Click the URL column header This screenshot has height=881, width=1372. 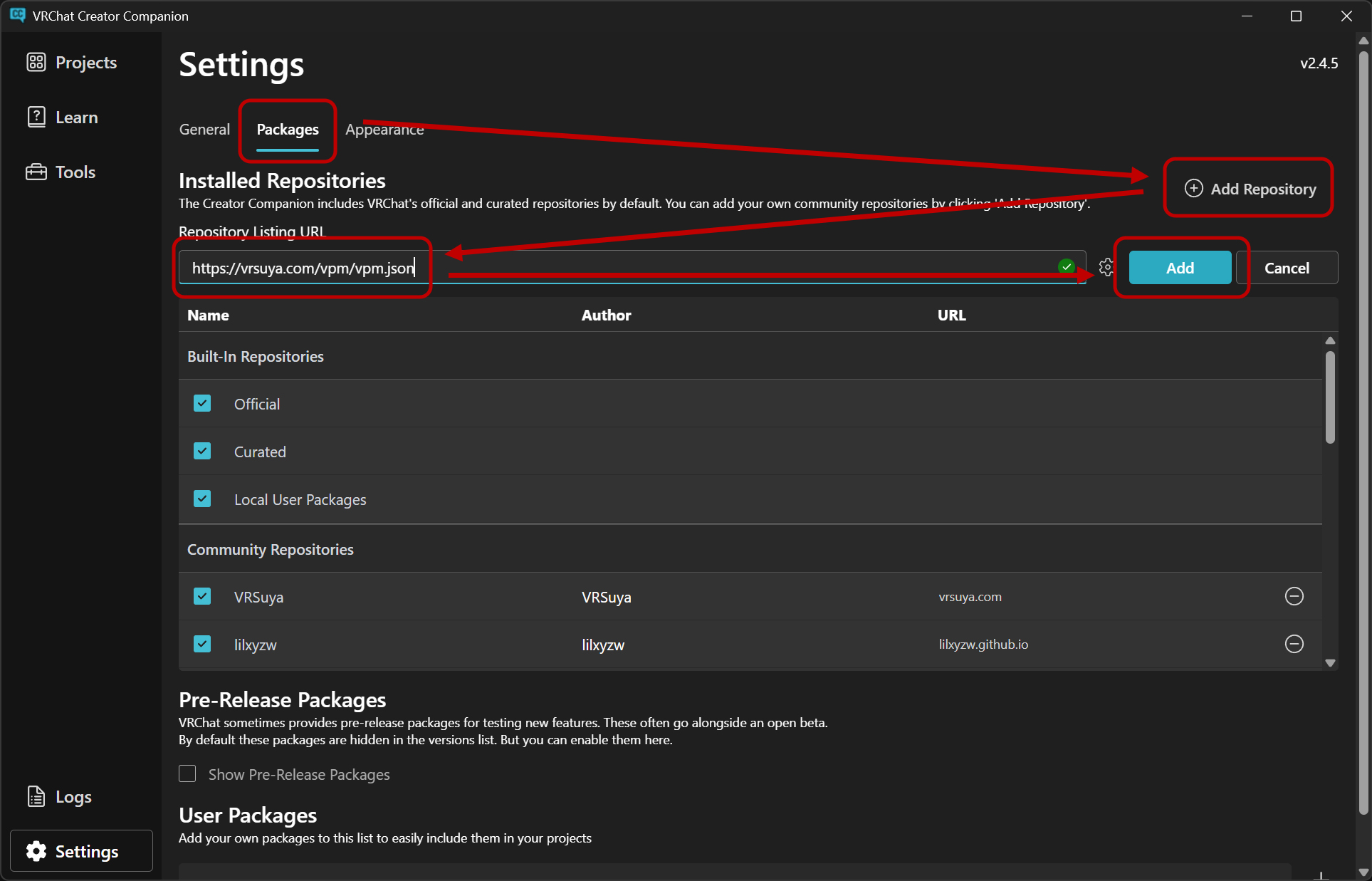(x=952, y=316)
